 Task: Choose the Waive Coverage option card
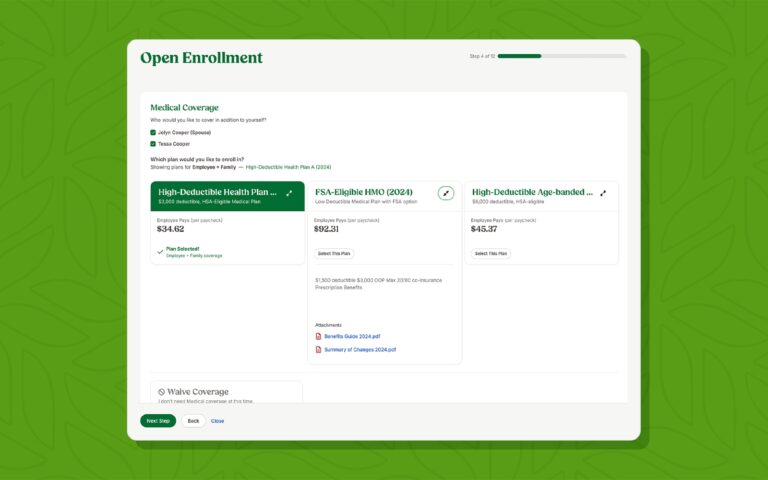coord(226,393)
